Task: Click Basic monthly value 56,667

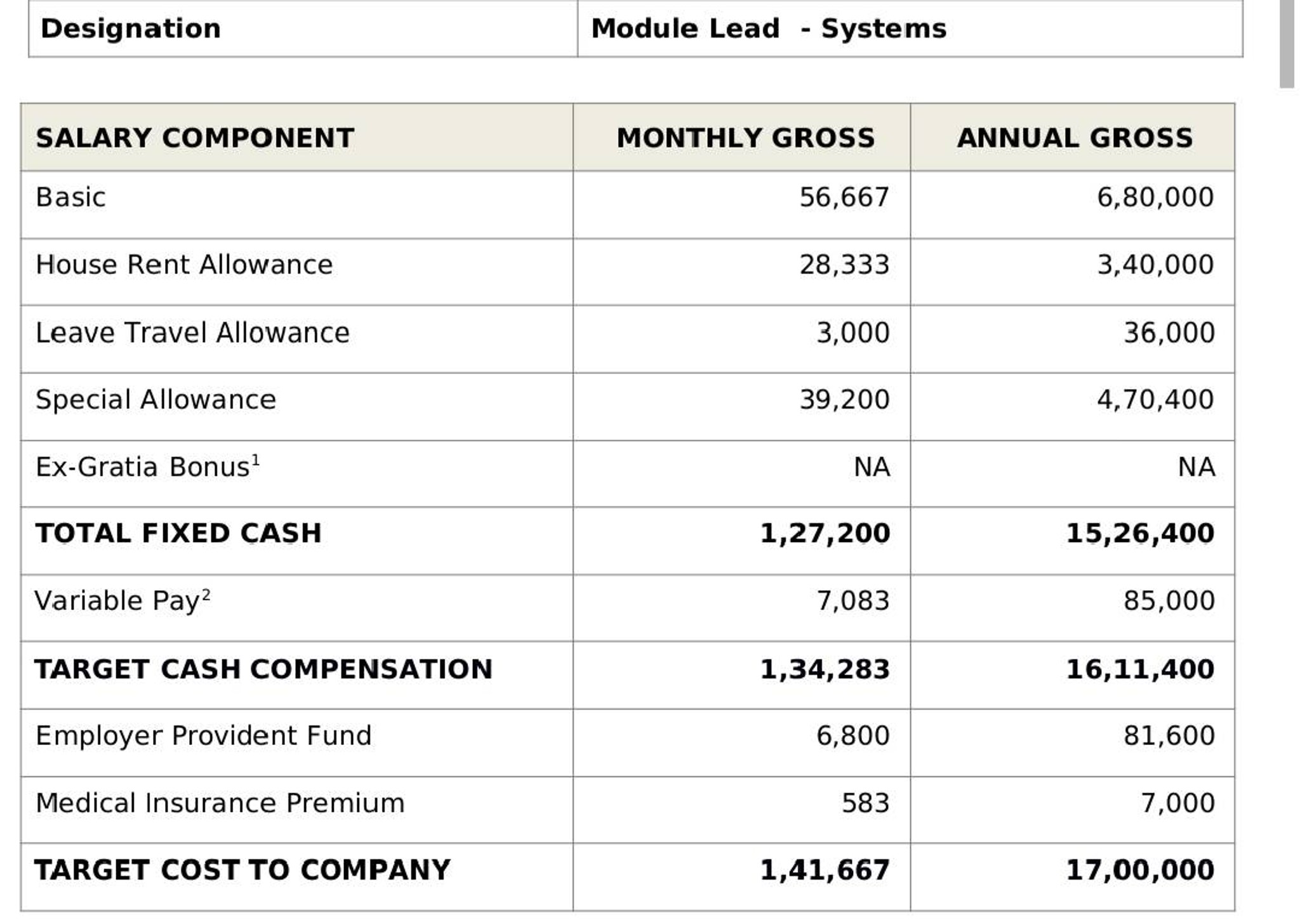Action: click(x=844, y=197)
